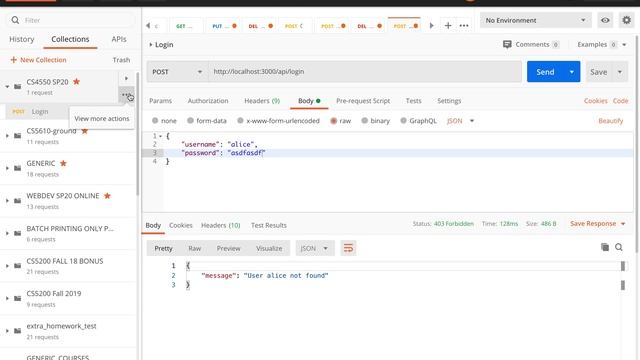Click the Save request button
Image resolution: width=640 pixels, height=360 pixels.
pyautogui.click(x=599, y=72)
